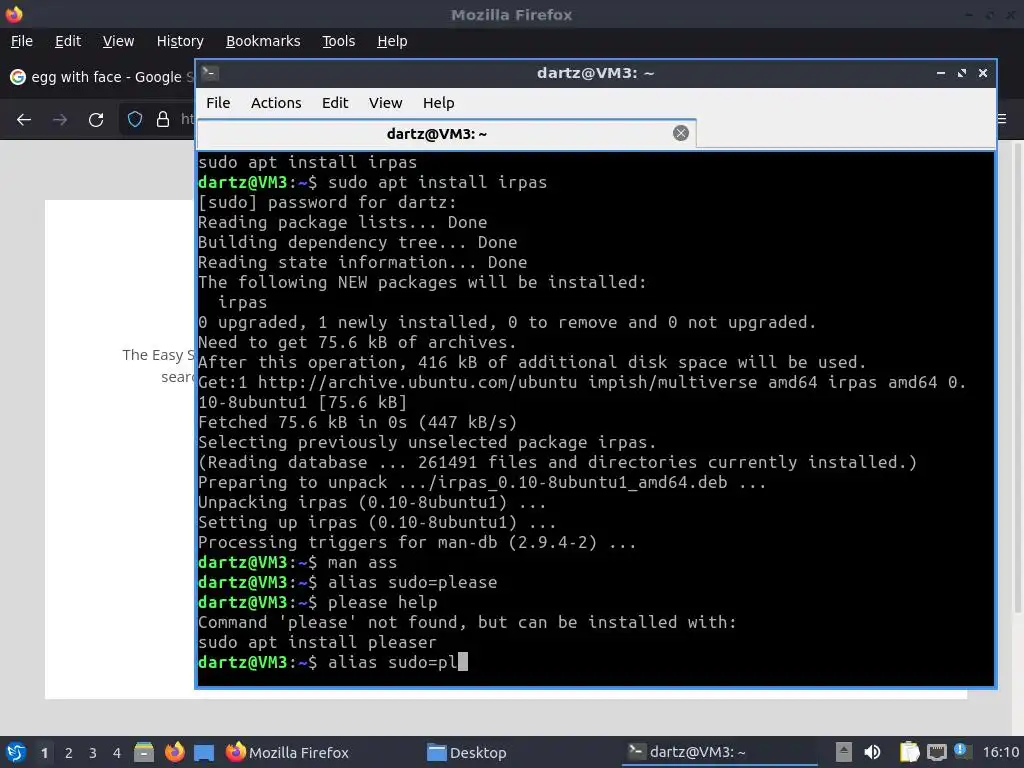Image resolution: width=1024 pixels, height=768 pixels.
Task: Select the 'egg with face - Google' browser tab
Action: tap(101, 77)
